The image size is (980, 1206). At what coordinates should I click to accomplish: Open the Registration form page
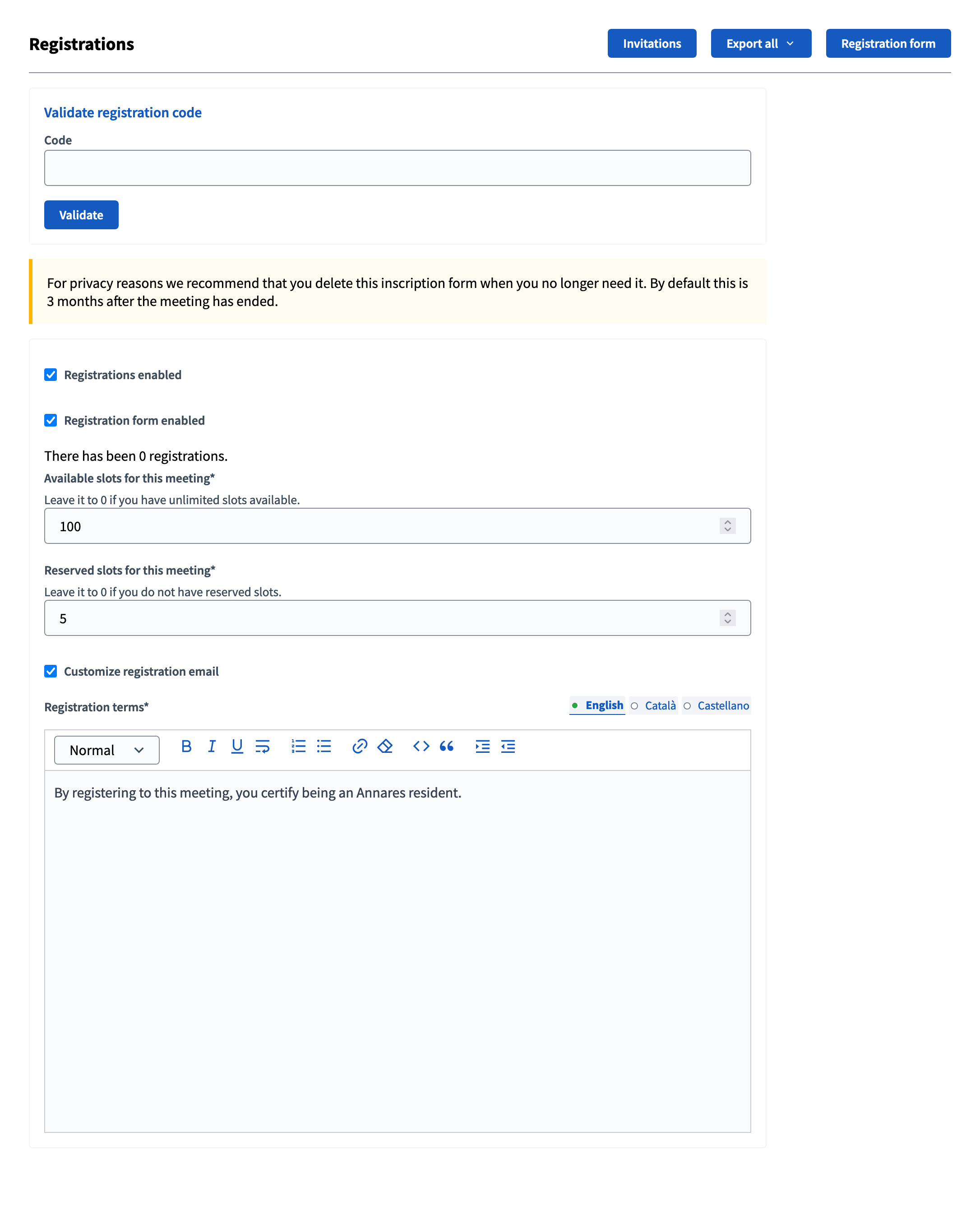[x=888, y=43]
